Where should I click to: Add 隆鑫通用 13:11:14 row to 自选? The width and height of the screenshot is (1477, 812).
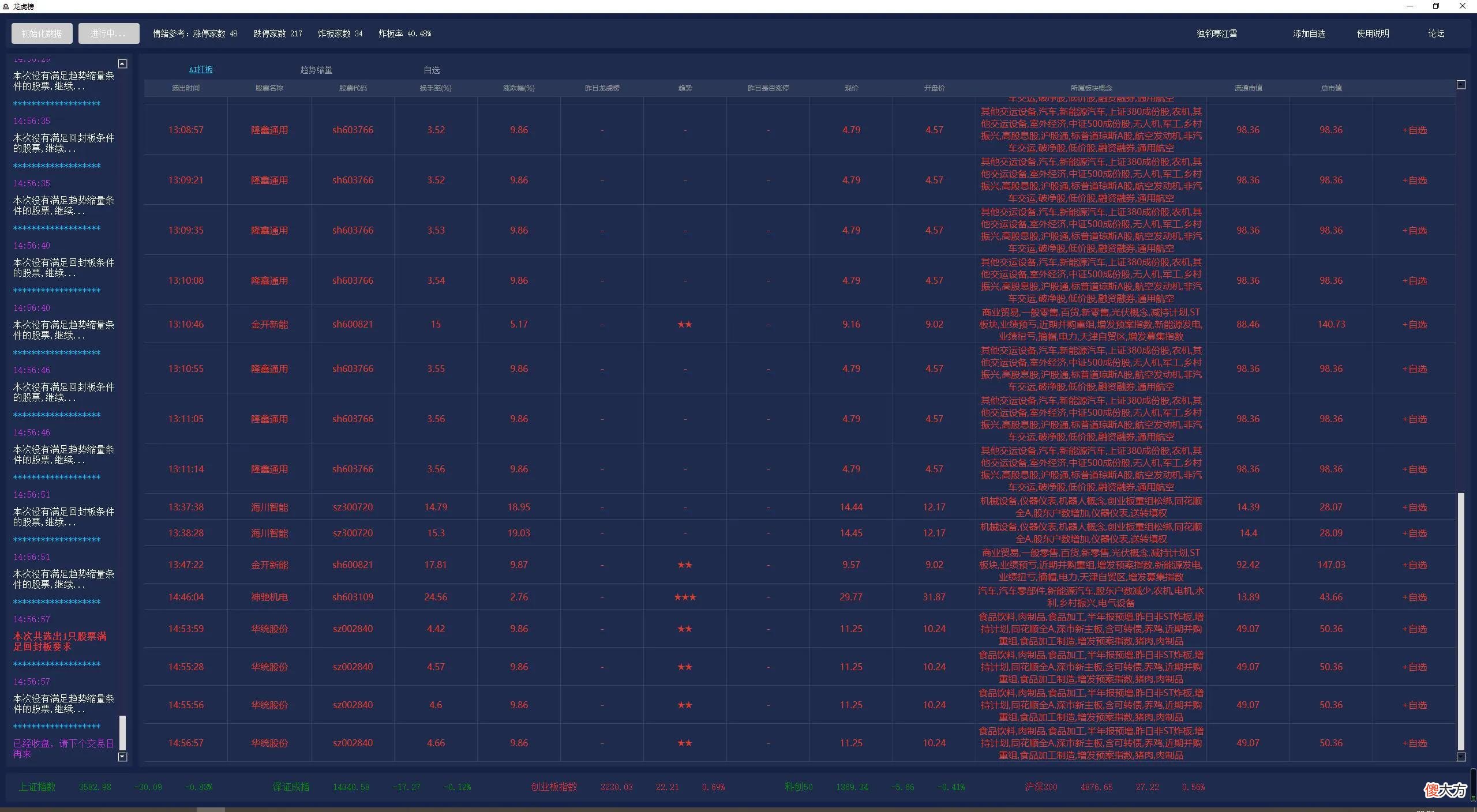(1414, 469)
